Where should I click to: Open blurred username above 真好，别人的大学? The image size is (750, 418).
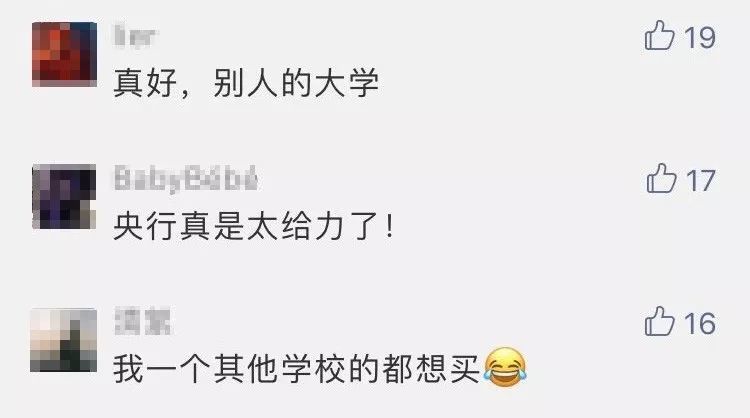pos(135,36)
